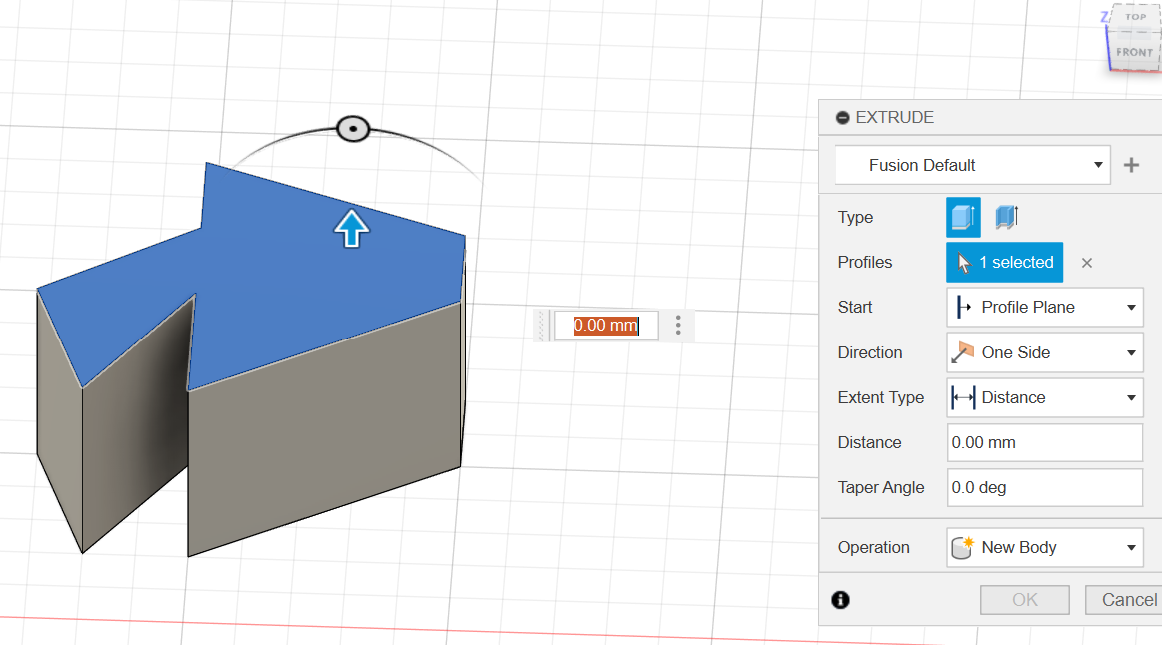Screen dimensions: 1162x645
Task: Click the Taper Angle input field
Action: click(1044, 487)
